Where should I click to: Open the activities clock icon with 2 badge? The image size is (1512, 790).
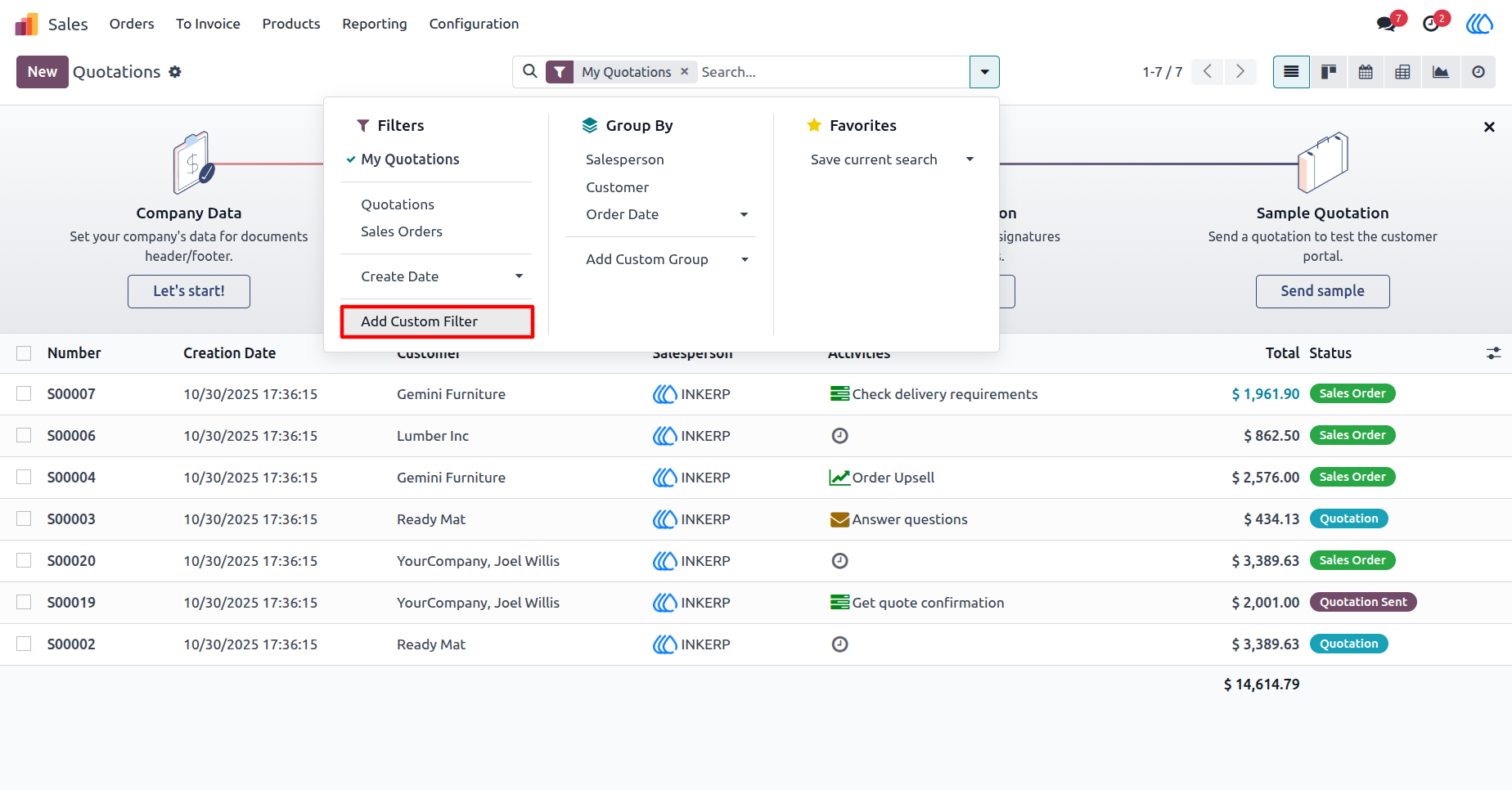coord(1431,24)
